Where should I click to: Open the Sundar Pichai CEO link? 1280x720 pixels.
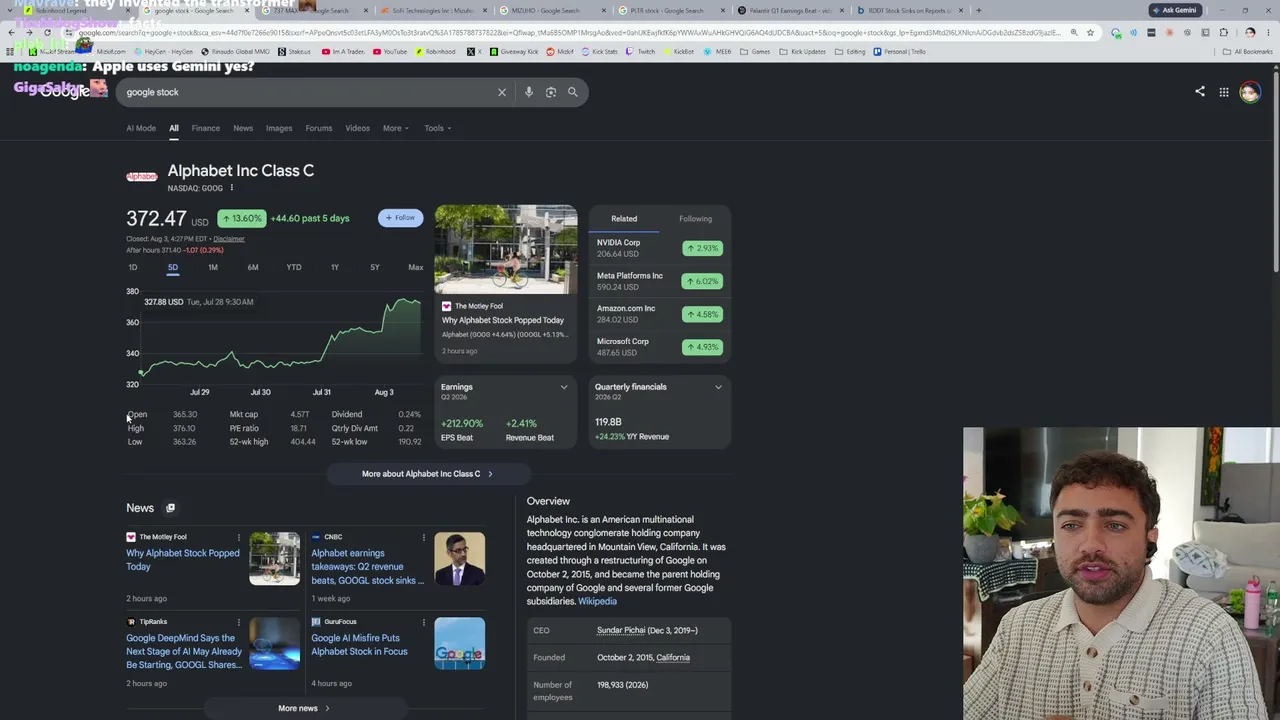621,630
